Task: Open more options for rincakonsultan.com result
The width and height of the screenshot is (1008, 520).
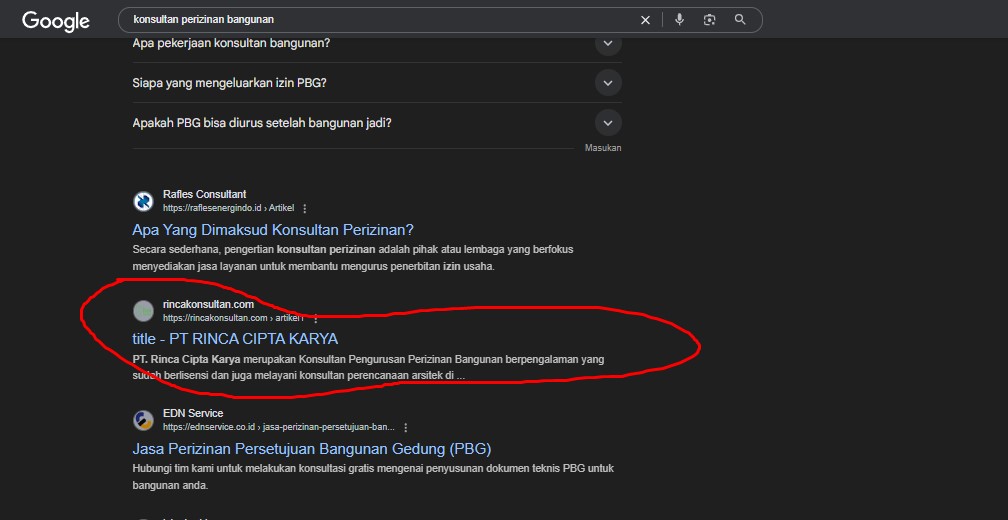Action: point(316,318)
